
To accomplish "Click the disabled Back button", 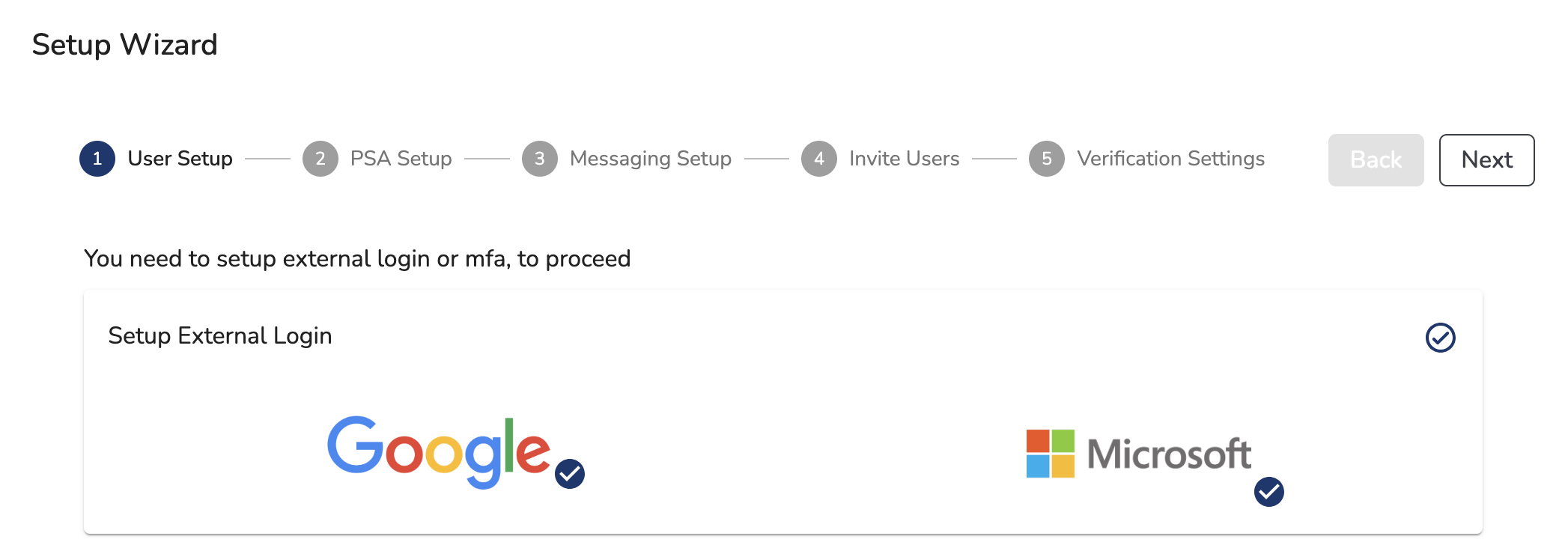I will tap(1376, 160).
